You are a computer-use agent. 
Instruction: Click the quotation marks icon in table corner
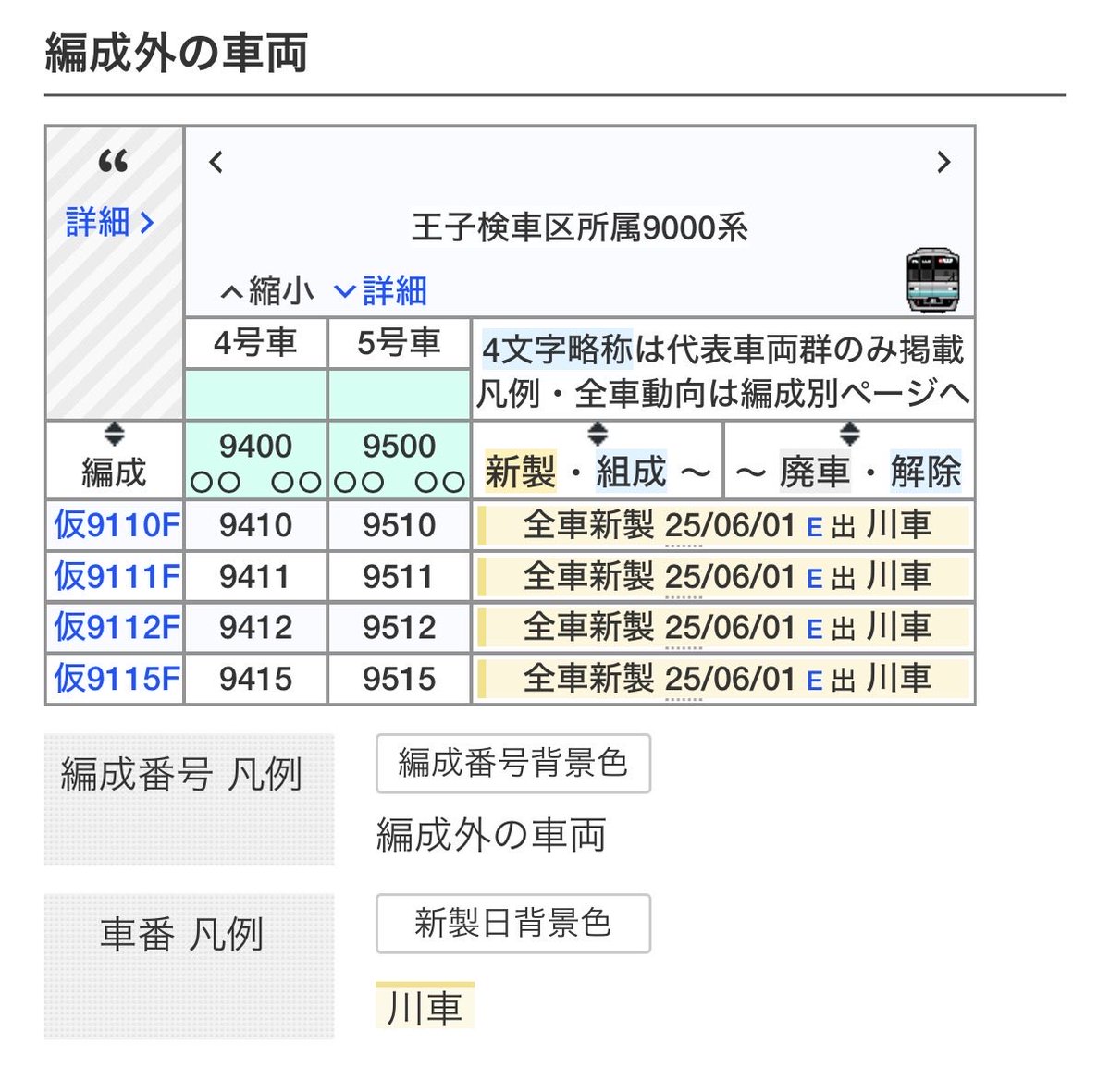[113, 165]
